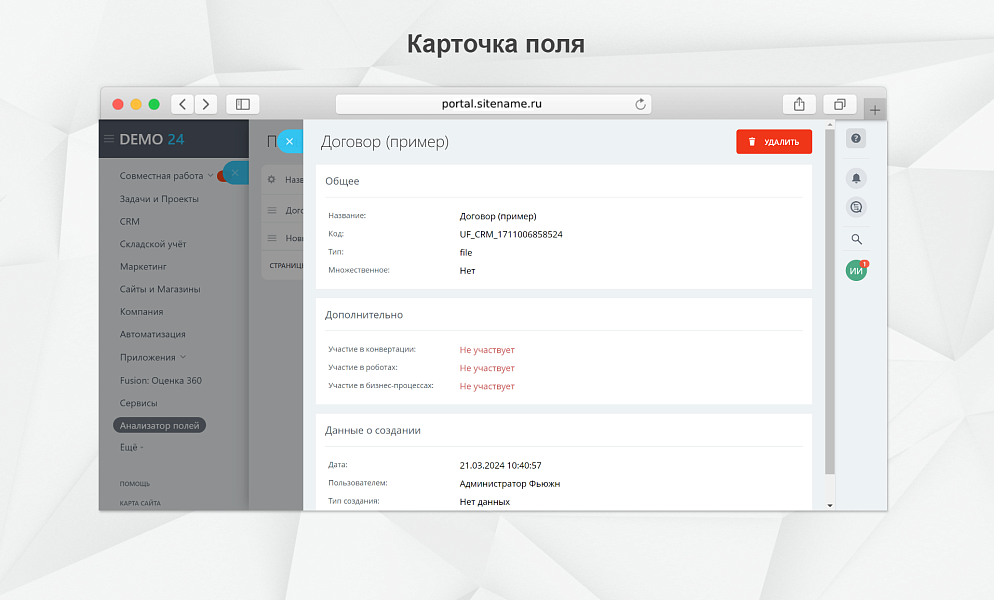994x600 pixels.
Task: Reload the page with the refresh icon
Action: [640, 103]
